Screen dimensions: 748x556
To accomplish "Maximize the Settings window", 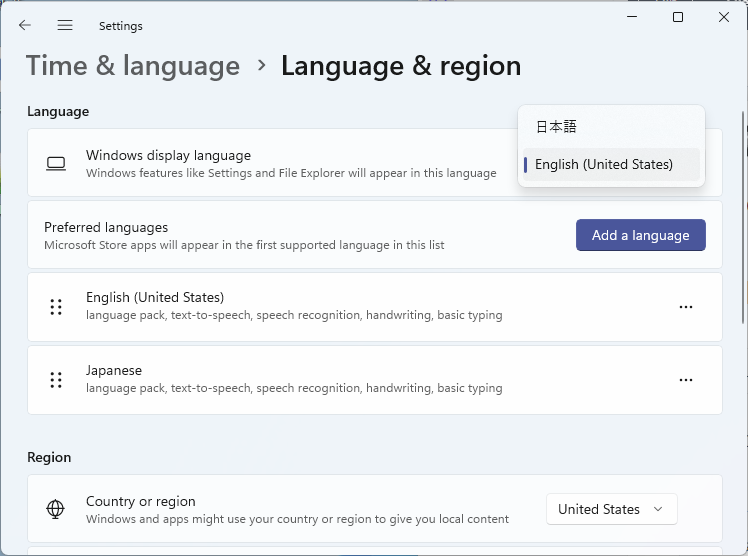I will pyautogui.click(x=678, y=17).
